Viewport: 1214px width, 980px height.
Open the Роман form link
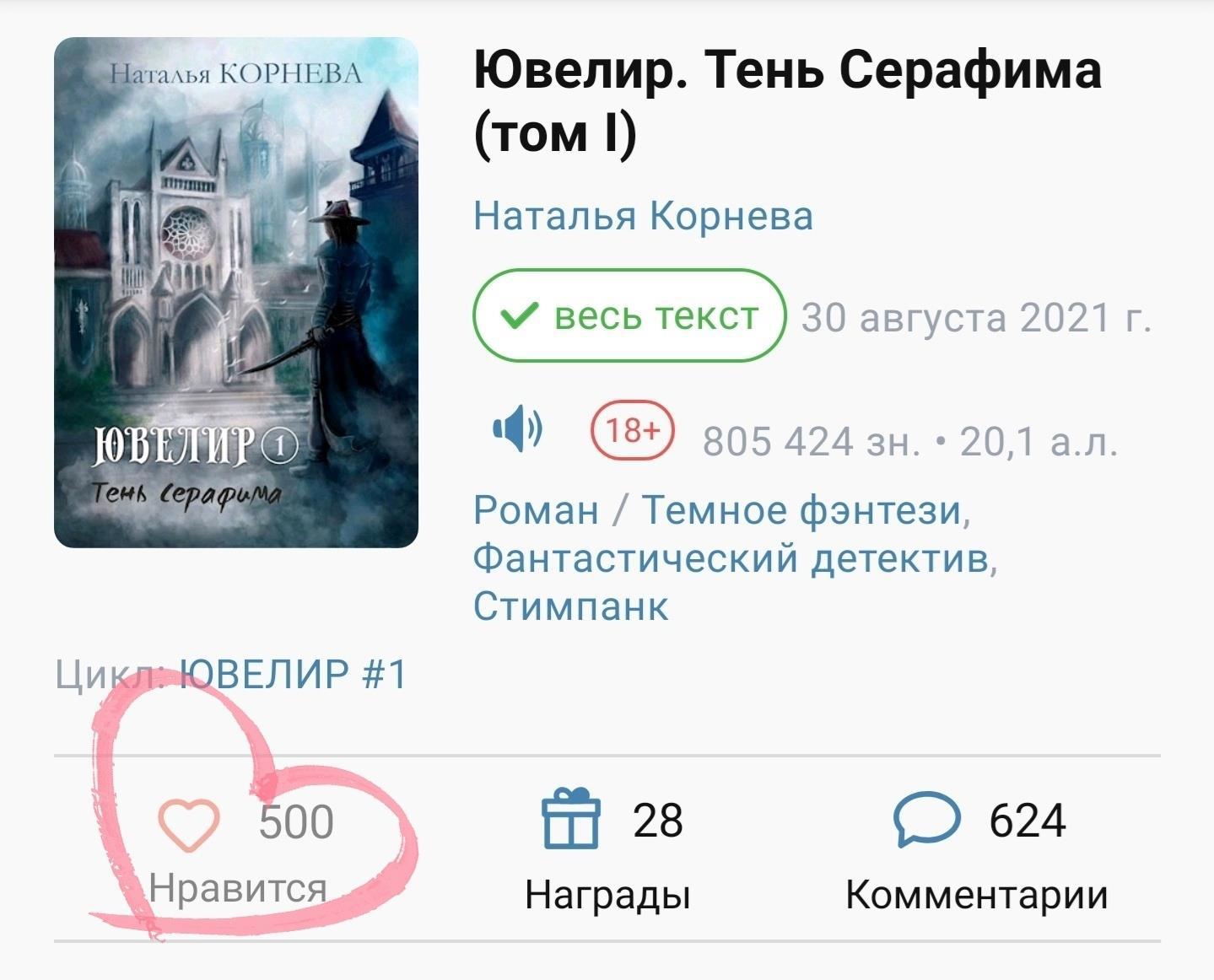click(x=536, y=510)
